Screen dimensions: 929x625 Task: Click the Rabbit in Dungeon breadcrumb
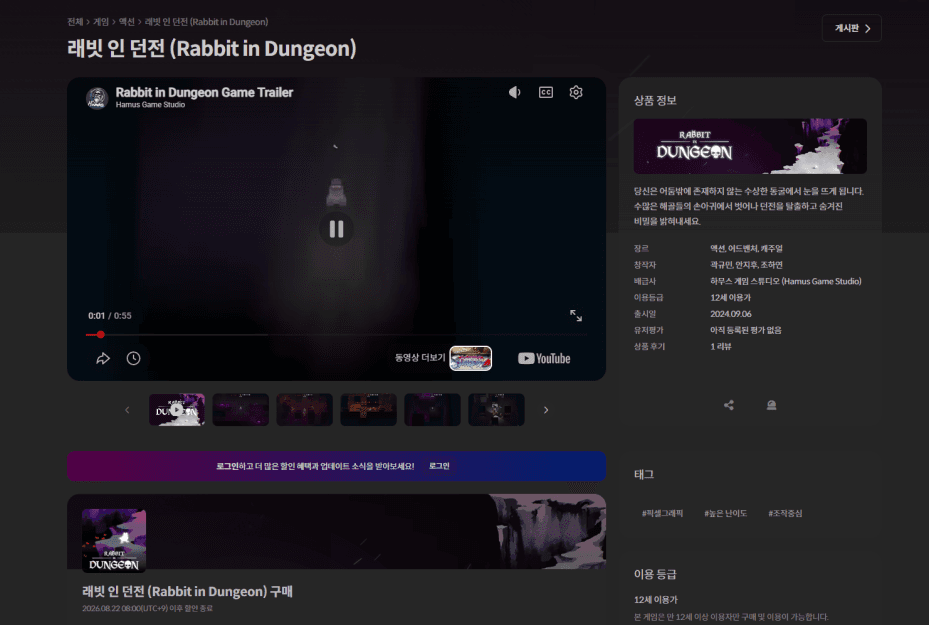tap(206, 22)
